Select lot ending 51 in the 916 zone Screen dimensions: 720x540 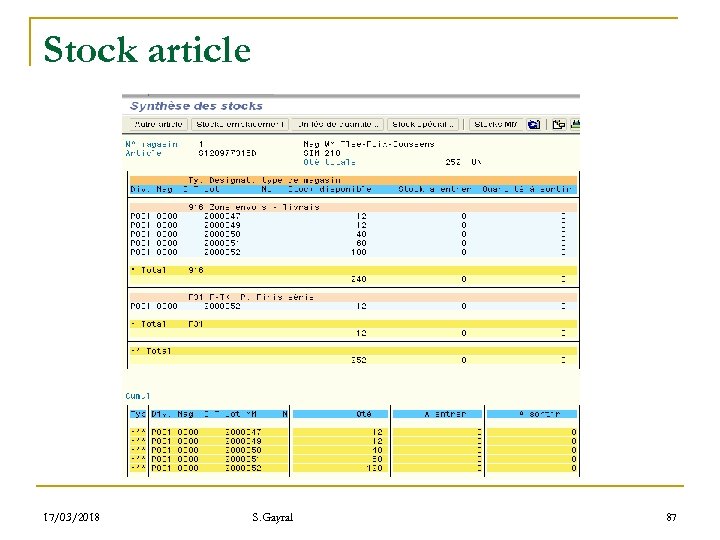[x=222, y=243]
